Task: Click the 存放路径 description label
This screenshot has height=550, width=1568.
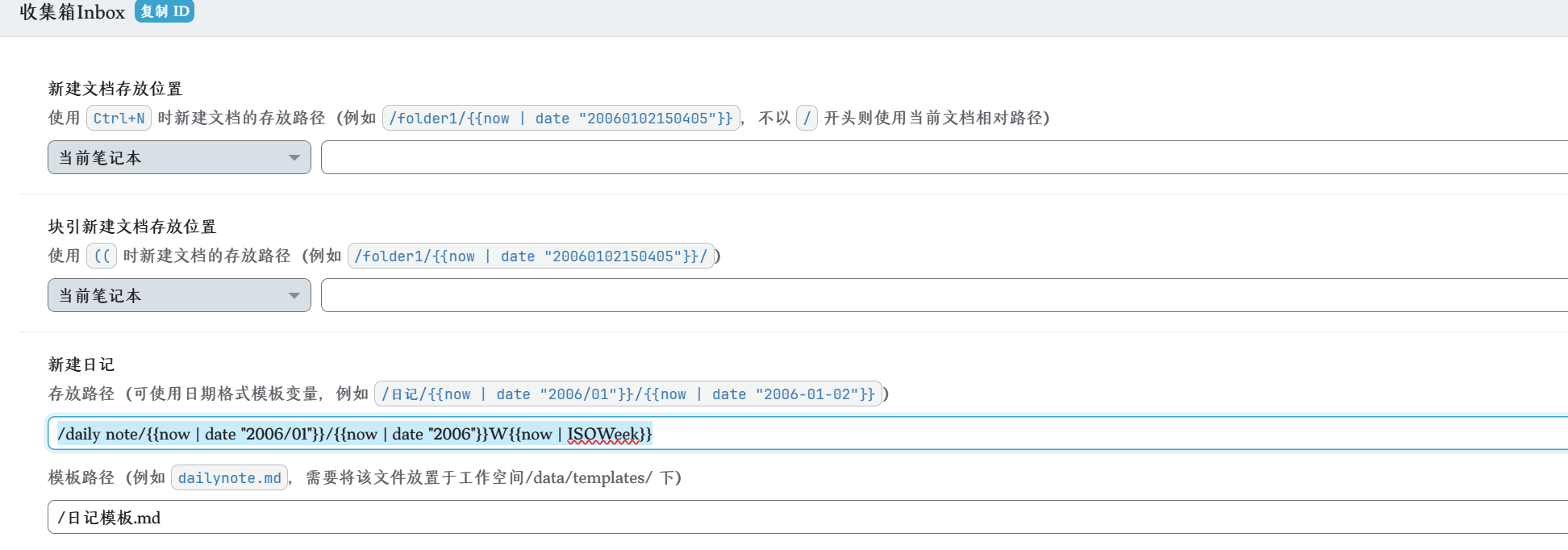Action: (x=81, y=394)
